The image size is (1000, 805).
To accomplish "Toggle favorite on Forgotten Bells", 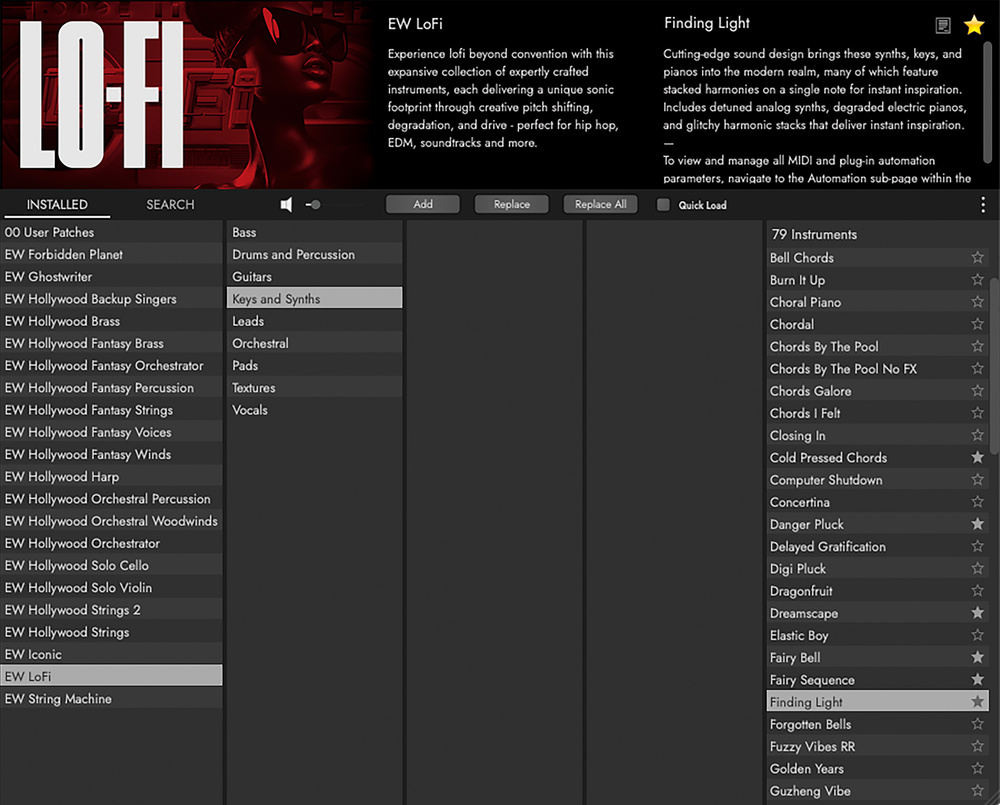I will point(977,724).
